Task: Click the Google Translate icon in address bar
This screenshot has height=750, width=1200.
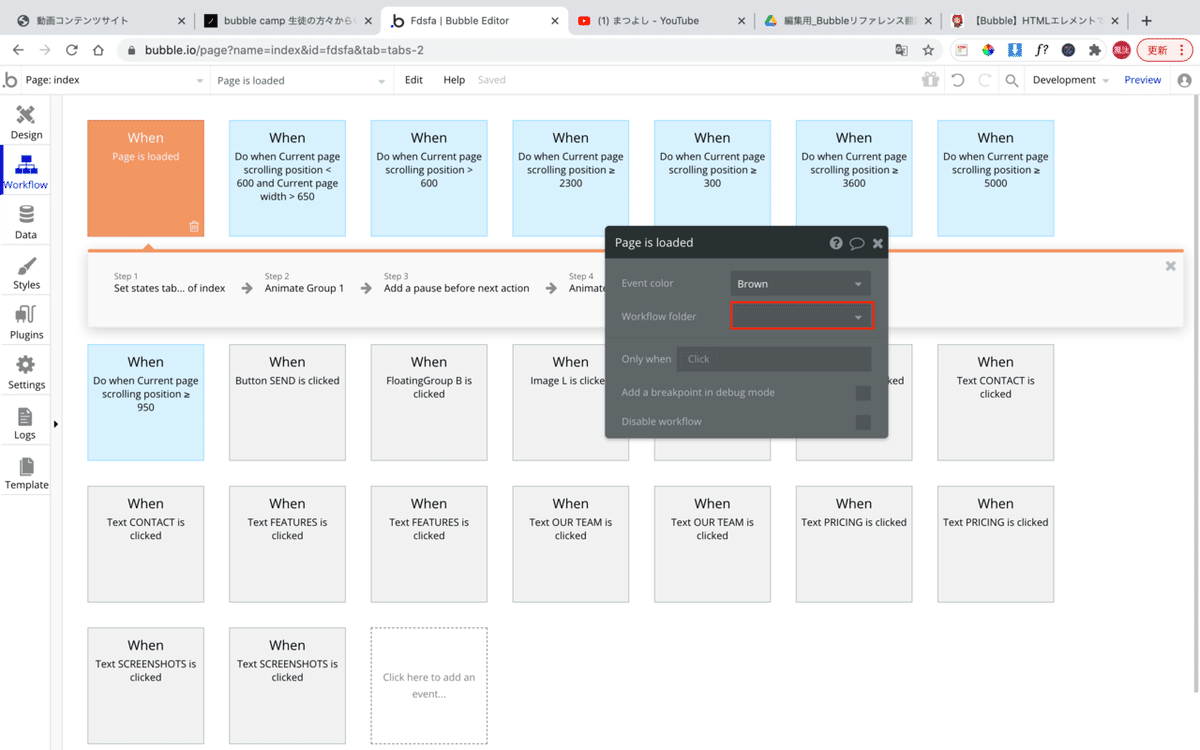Action: coord(902,50)
